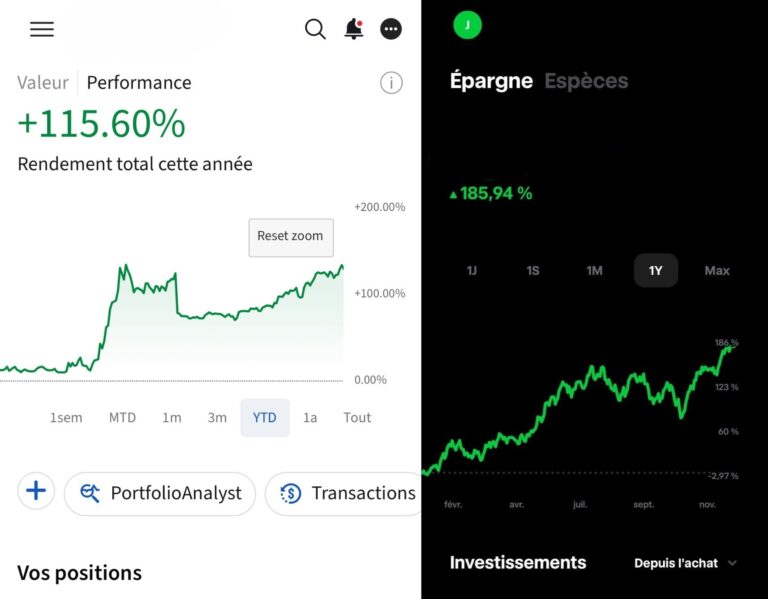Open notifications bell icon

tap(354, 29)
